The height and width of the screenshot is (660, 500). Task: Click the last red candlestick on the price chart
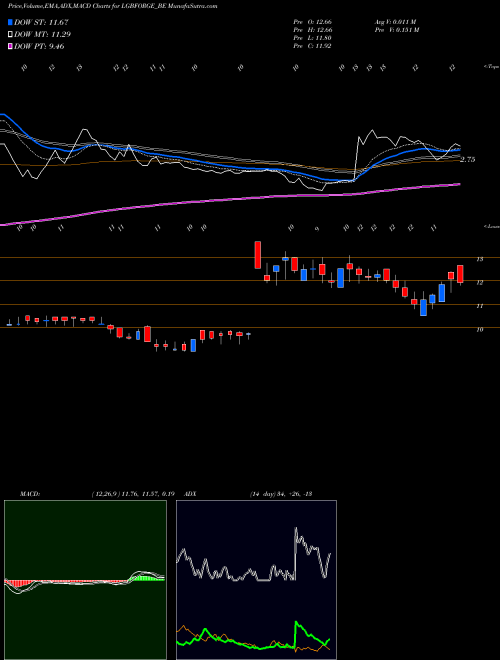pos(460,274)
